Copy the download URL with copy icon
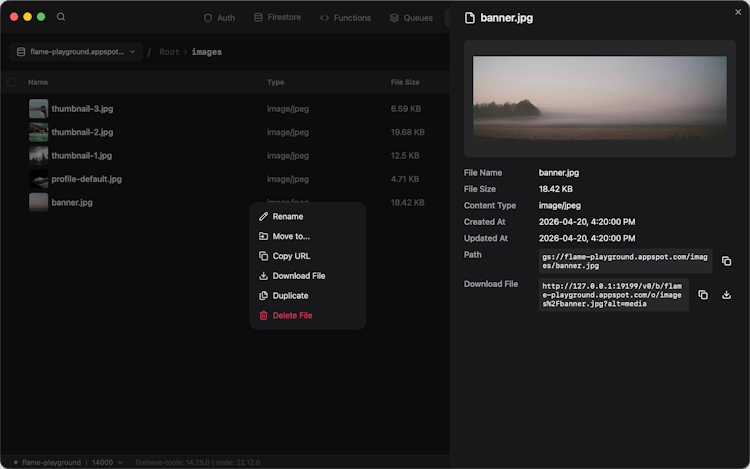The height and width of the screenshot is (469, 750). coord(703,295)
